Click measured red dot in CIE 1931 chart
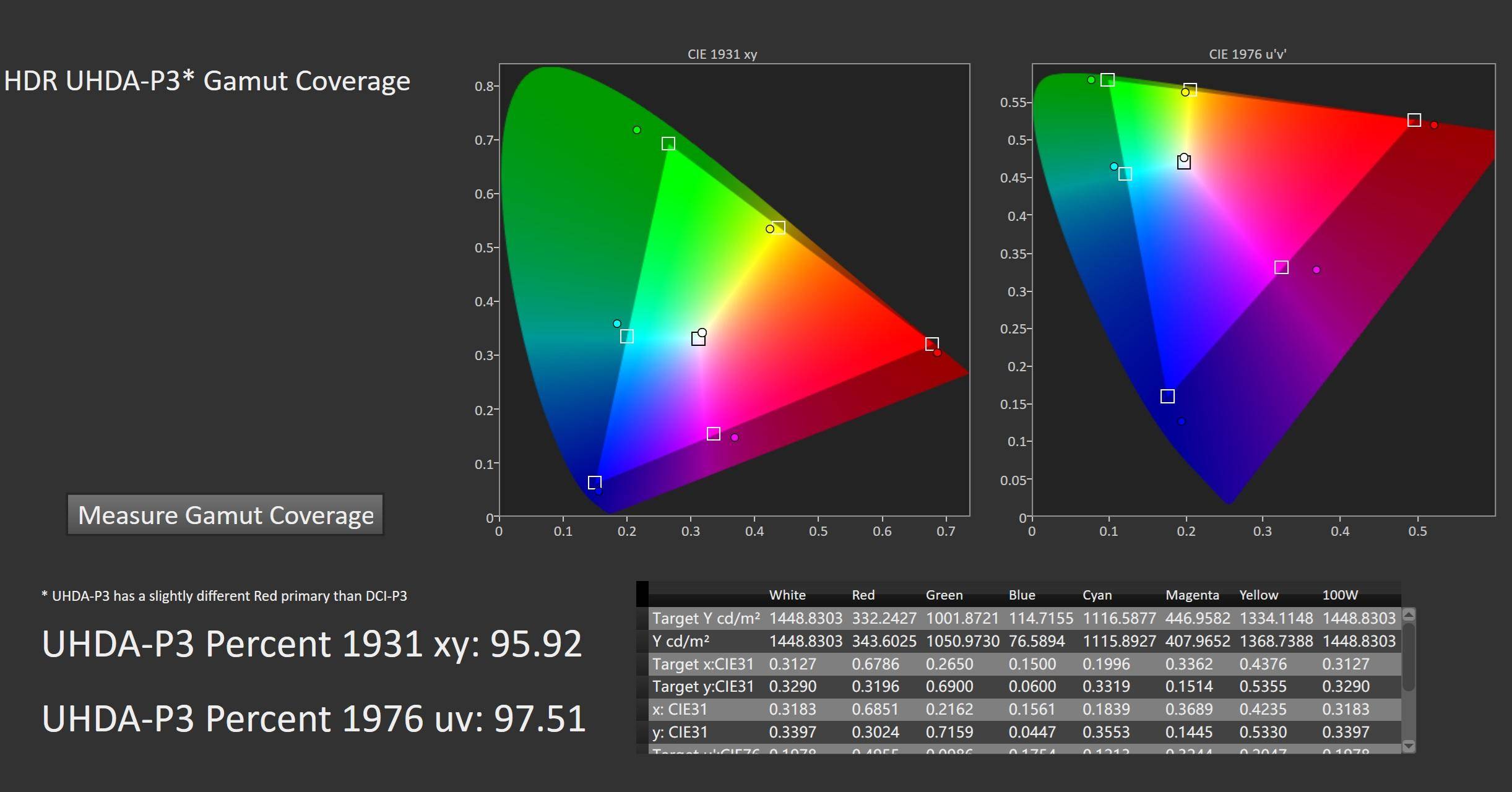1512x792 pixels. click(937, 353)
